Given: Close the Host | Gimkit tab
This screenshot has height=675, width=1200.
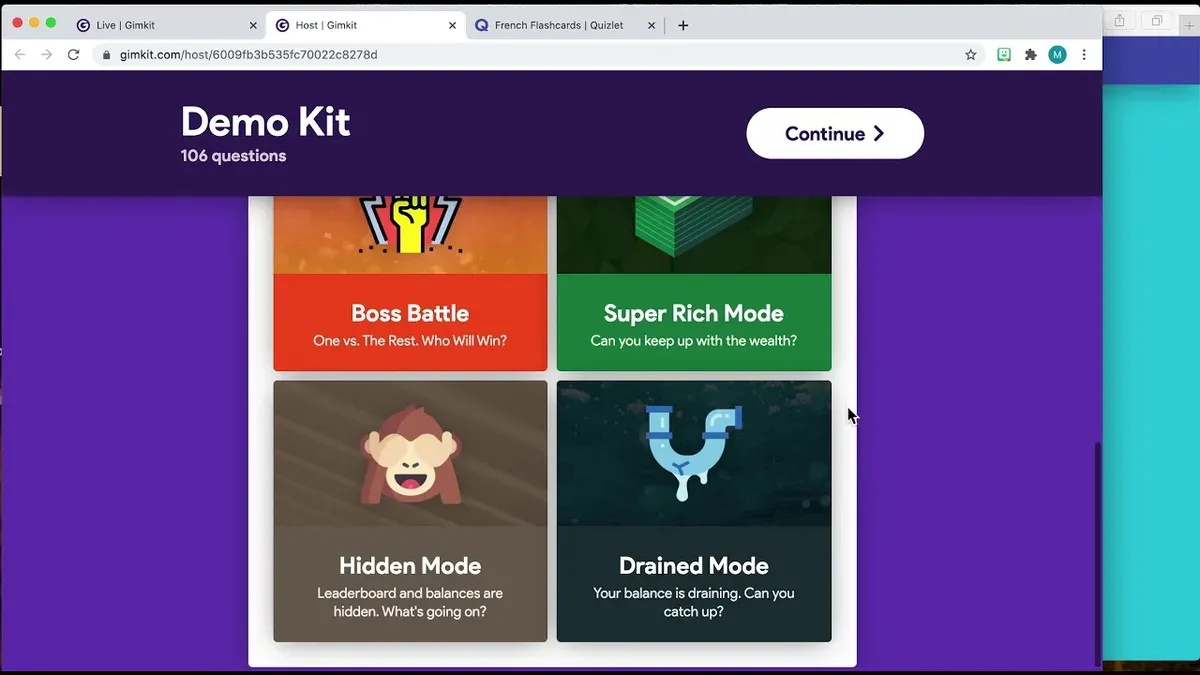Looking at the screenshot, I should click(x=453, y=25).
